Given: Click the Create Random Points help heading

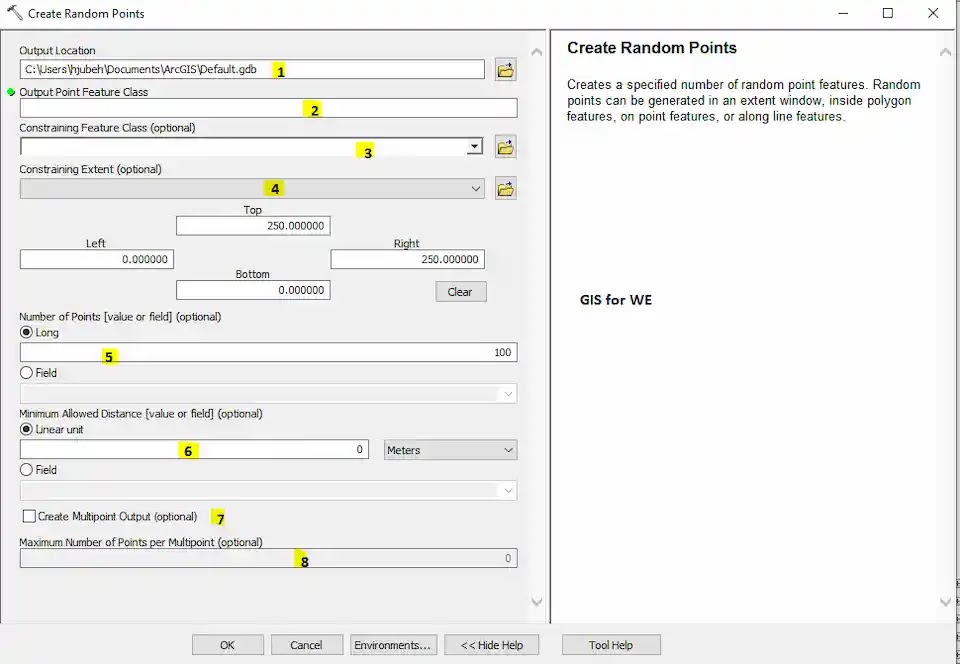Looking at the screenshot, I should click(x=651, y=48).
